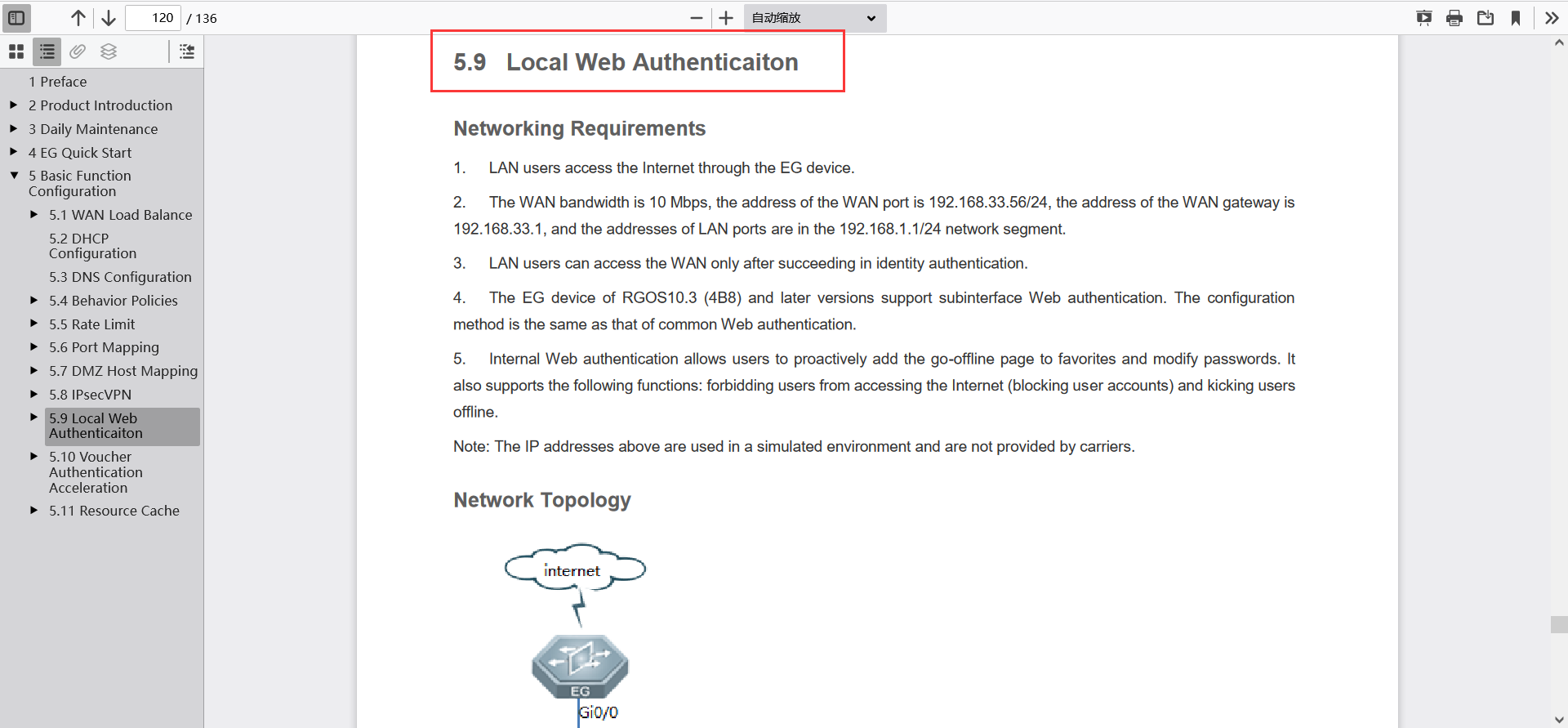Click the vertical scrollbar thumb
This screenshot has height=728, width=1568.
pyautogui.click(x=1559, y=624)
